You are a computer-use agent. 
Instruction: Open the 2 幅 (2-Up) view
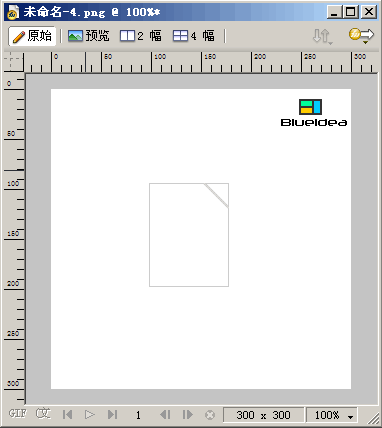click(x=141, y=36)
